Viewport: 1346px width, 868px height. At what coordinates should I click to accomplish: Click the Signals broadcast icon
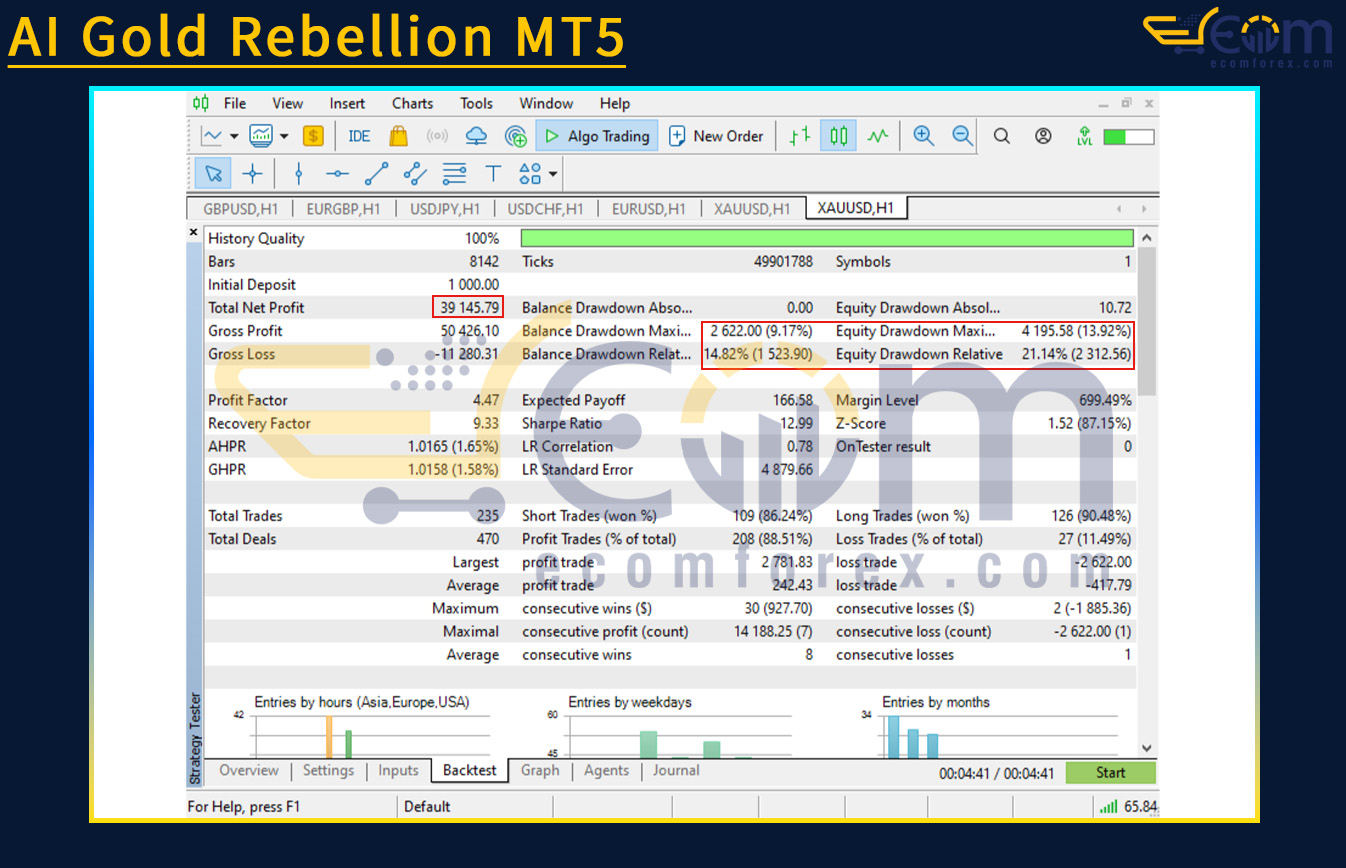437,136
